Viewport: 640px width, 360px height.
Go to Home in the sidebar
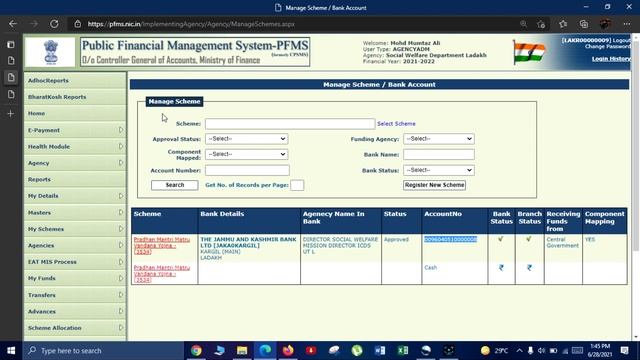click(75, 113)
